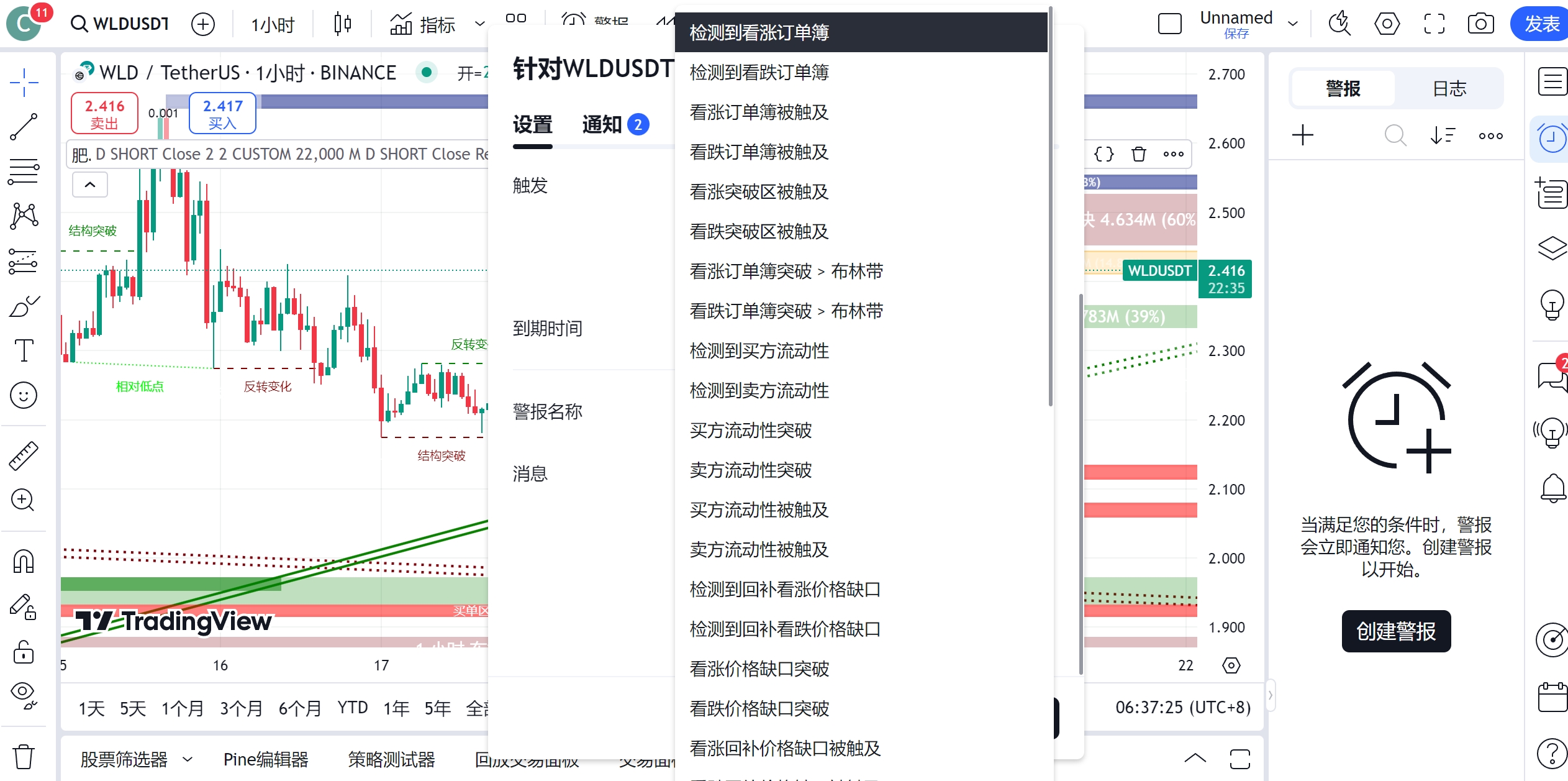Click the 发表 publish button
The width and height of the screenshot is (1568, 781).
pos(1540,24)
